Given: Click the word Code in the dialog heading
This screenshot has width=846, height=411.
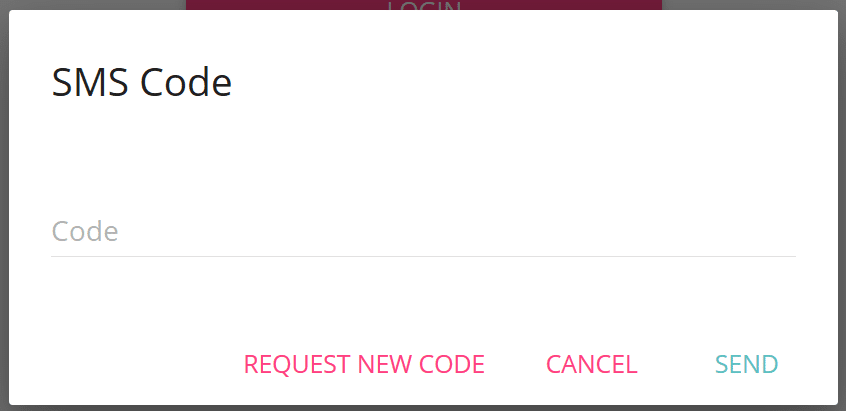Looking at the screenshot, I should [x=186, y=83].
